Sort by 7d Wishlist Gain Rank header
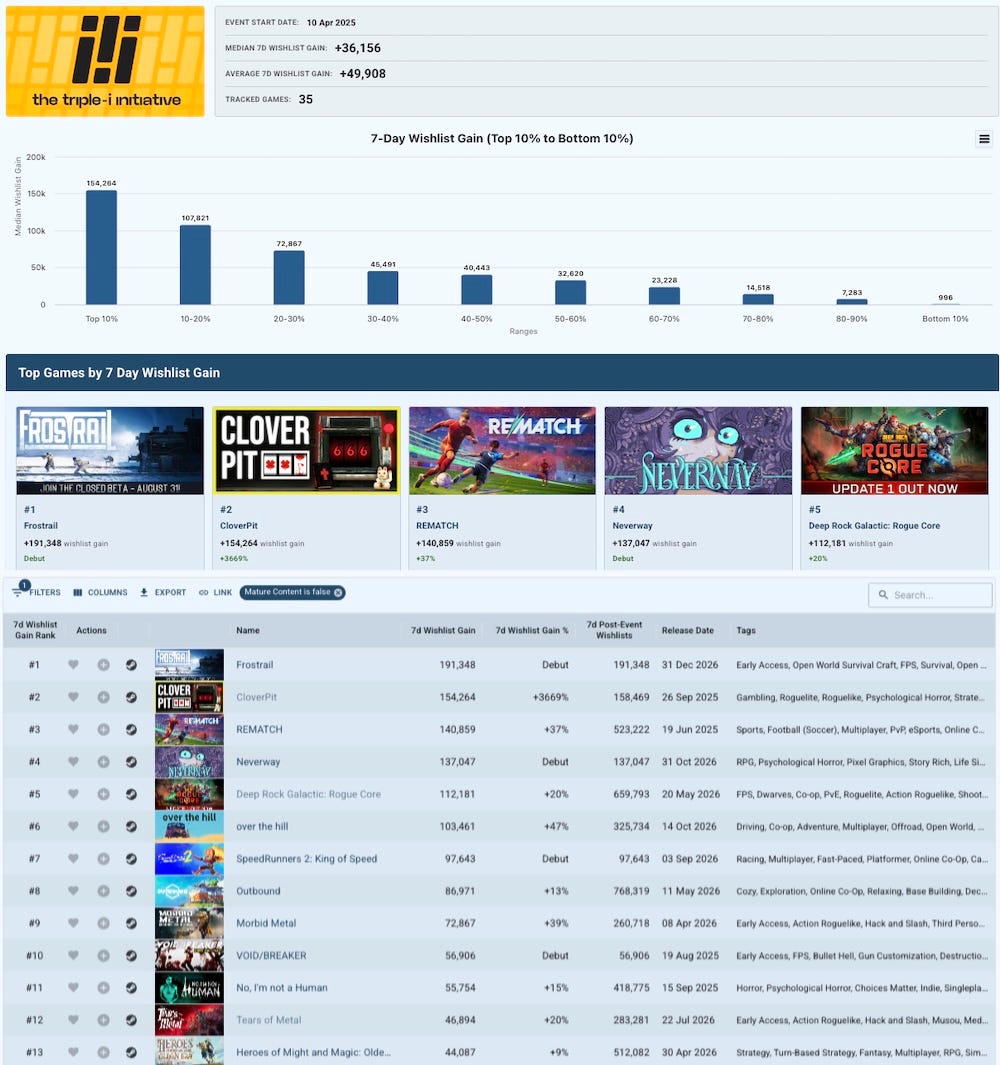This screenshot has width=1000, height=1065. click(35, 630)
